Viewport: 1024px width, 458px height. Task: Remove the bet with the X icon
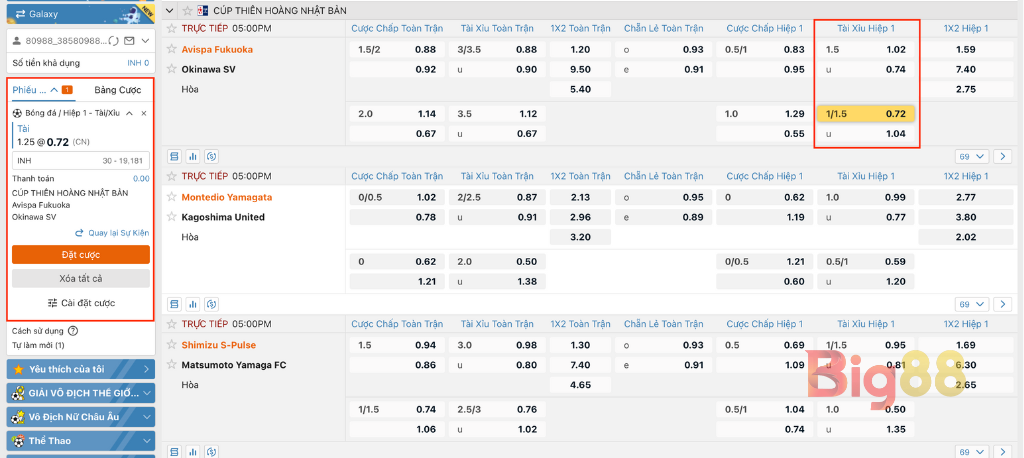tap(144, 113)
